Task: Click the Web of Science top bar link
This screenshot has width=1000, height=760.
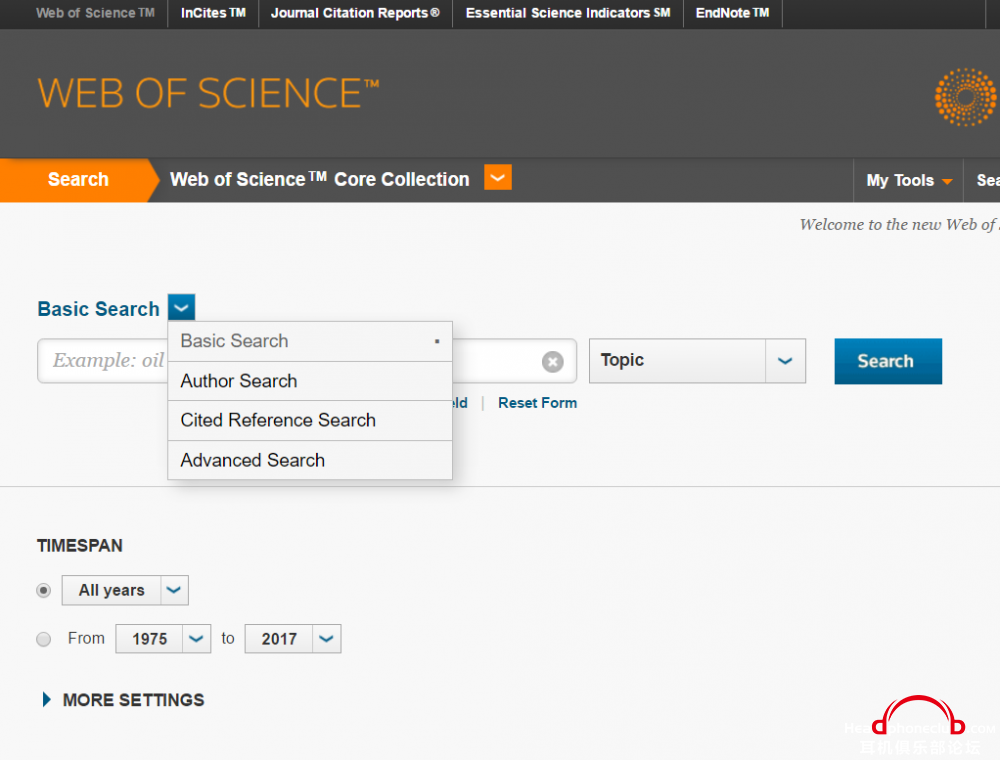Action: click(x=95, y=13)
